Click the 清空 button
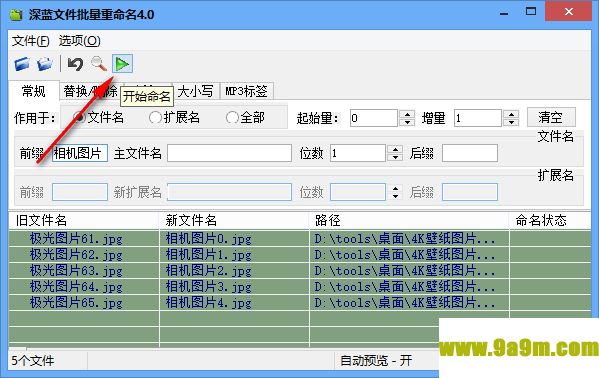 (551, 117)
